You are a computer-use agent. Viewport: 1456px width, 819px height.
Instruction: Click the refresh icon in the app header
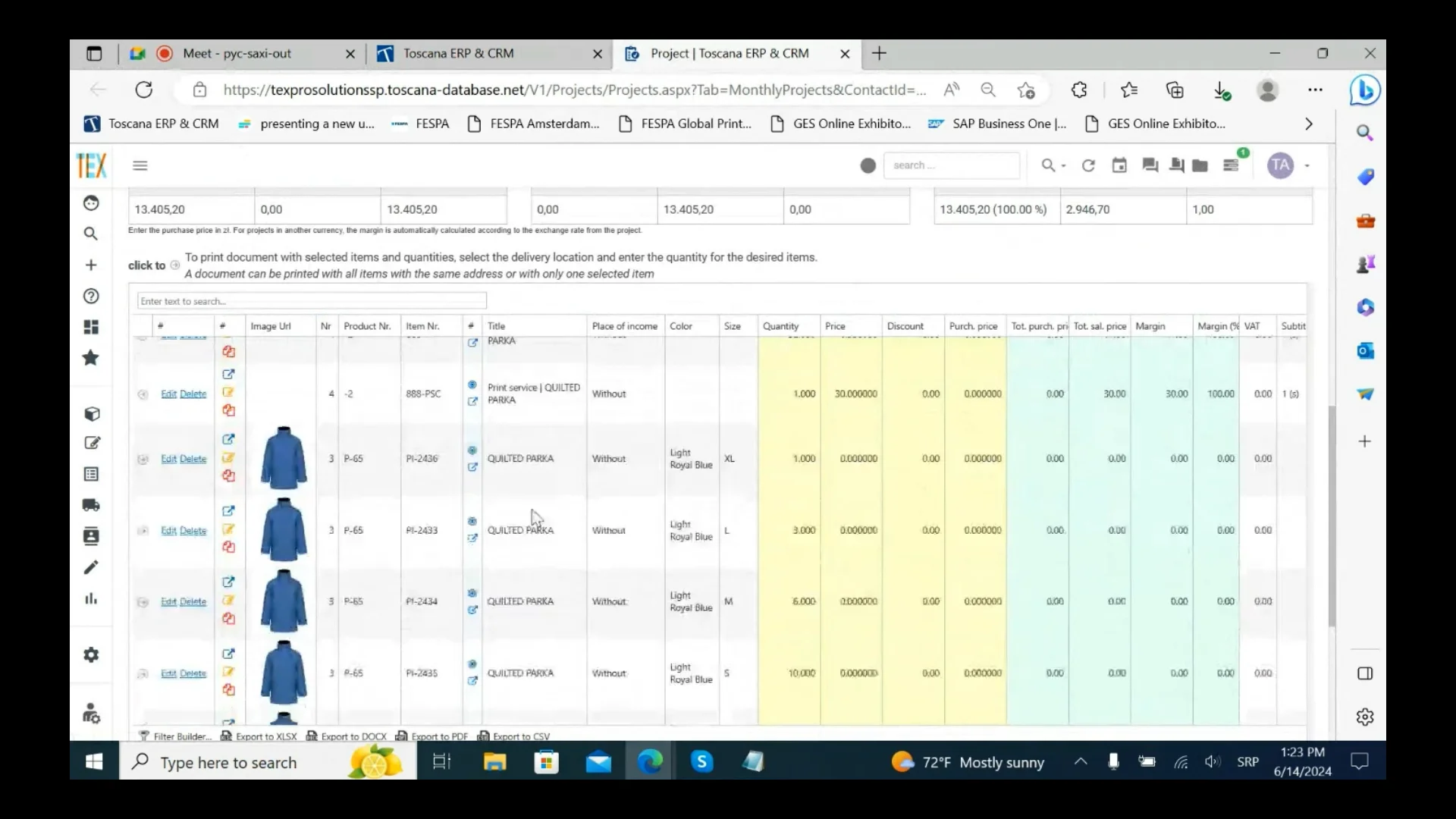click(x=1088, y=165)
